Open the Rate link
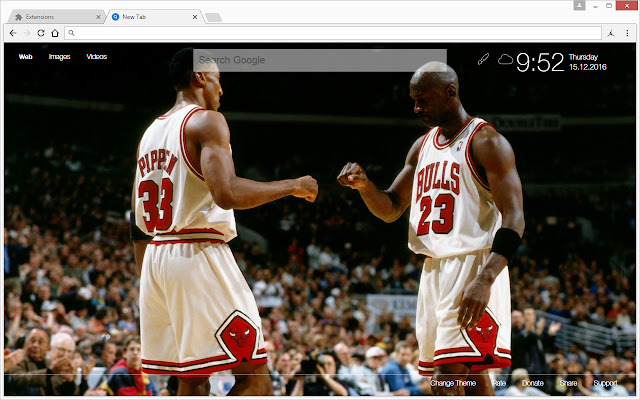The image size is (640, 400). [499, 383]
